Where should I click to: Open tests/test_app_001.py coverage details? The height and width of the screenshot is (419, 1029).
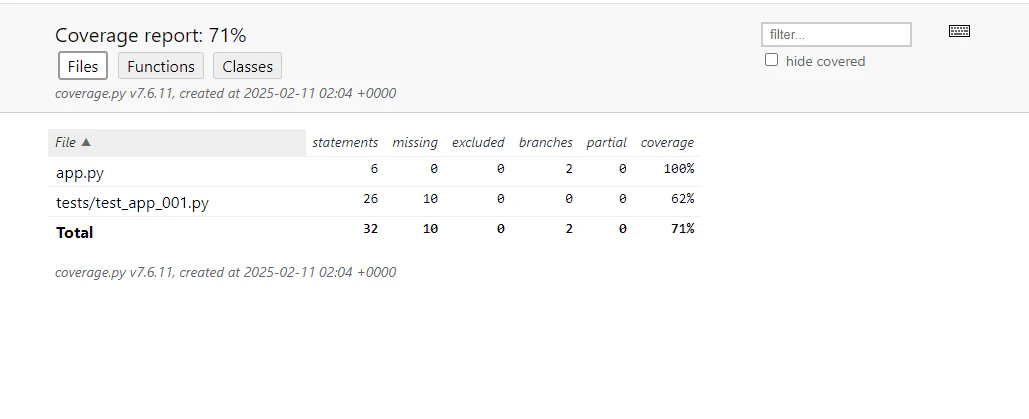click(133, 203)
